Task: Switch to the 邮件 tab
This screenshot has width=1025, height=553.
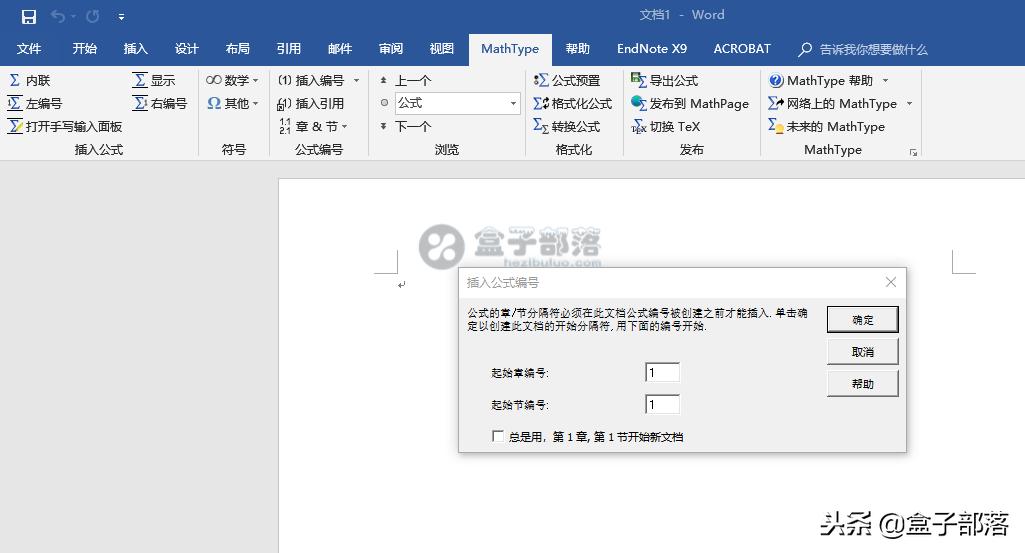Action: (339, 49)
